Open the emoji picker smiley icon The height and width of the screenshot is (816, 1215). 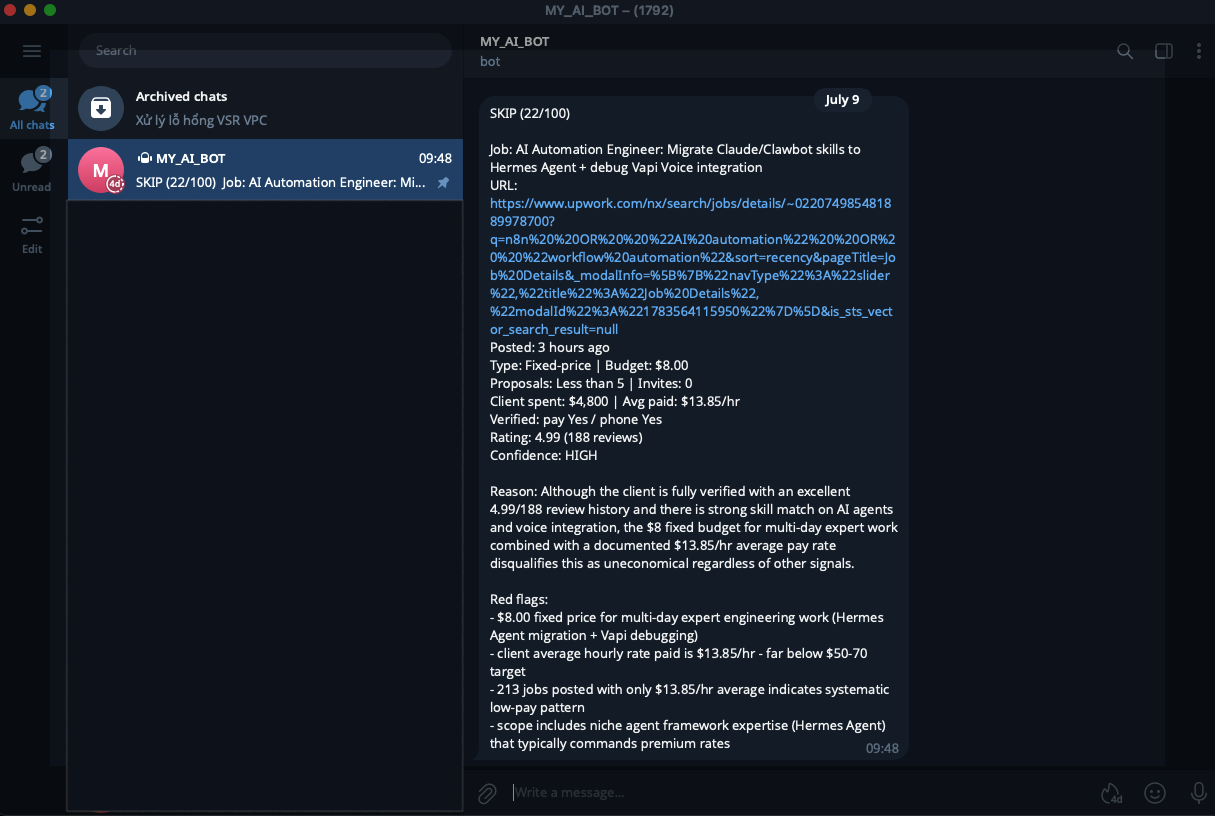pos(1155,793)
